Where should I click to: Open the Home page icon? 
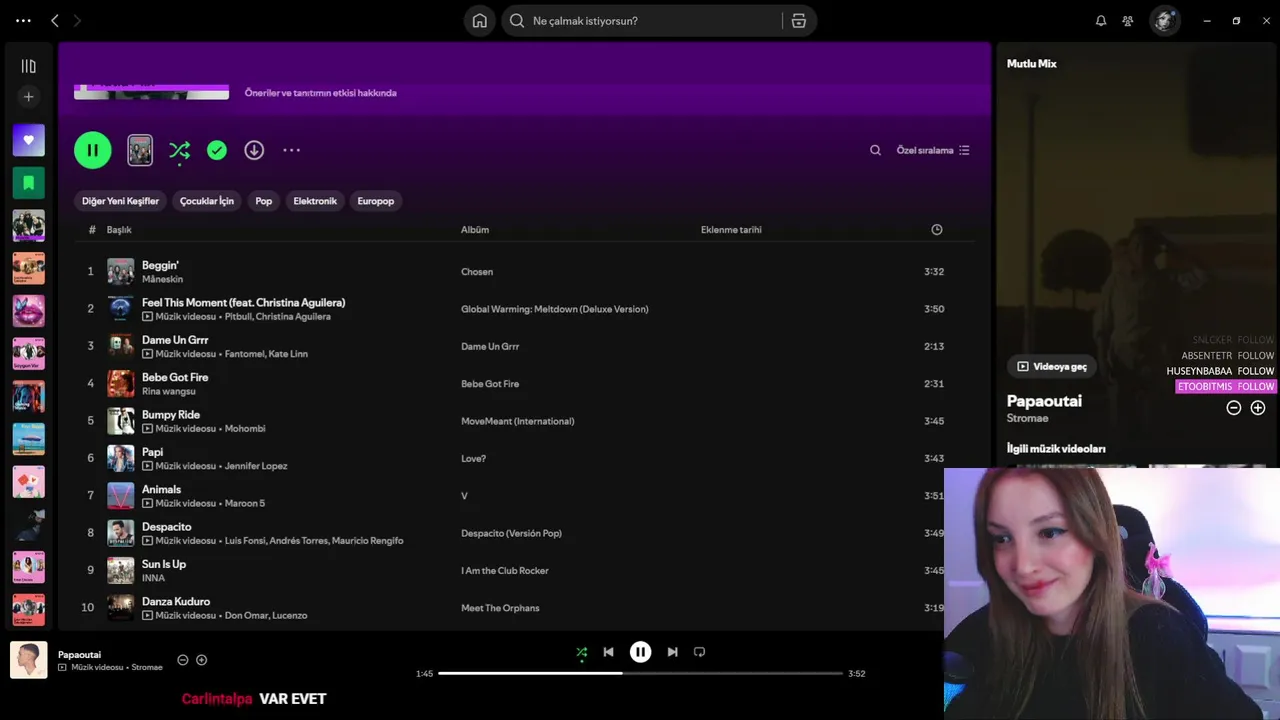pos(480,21)
